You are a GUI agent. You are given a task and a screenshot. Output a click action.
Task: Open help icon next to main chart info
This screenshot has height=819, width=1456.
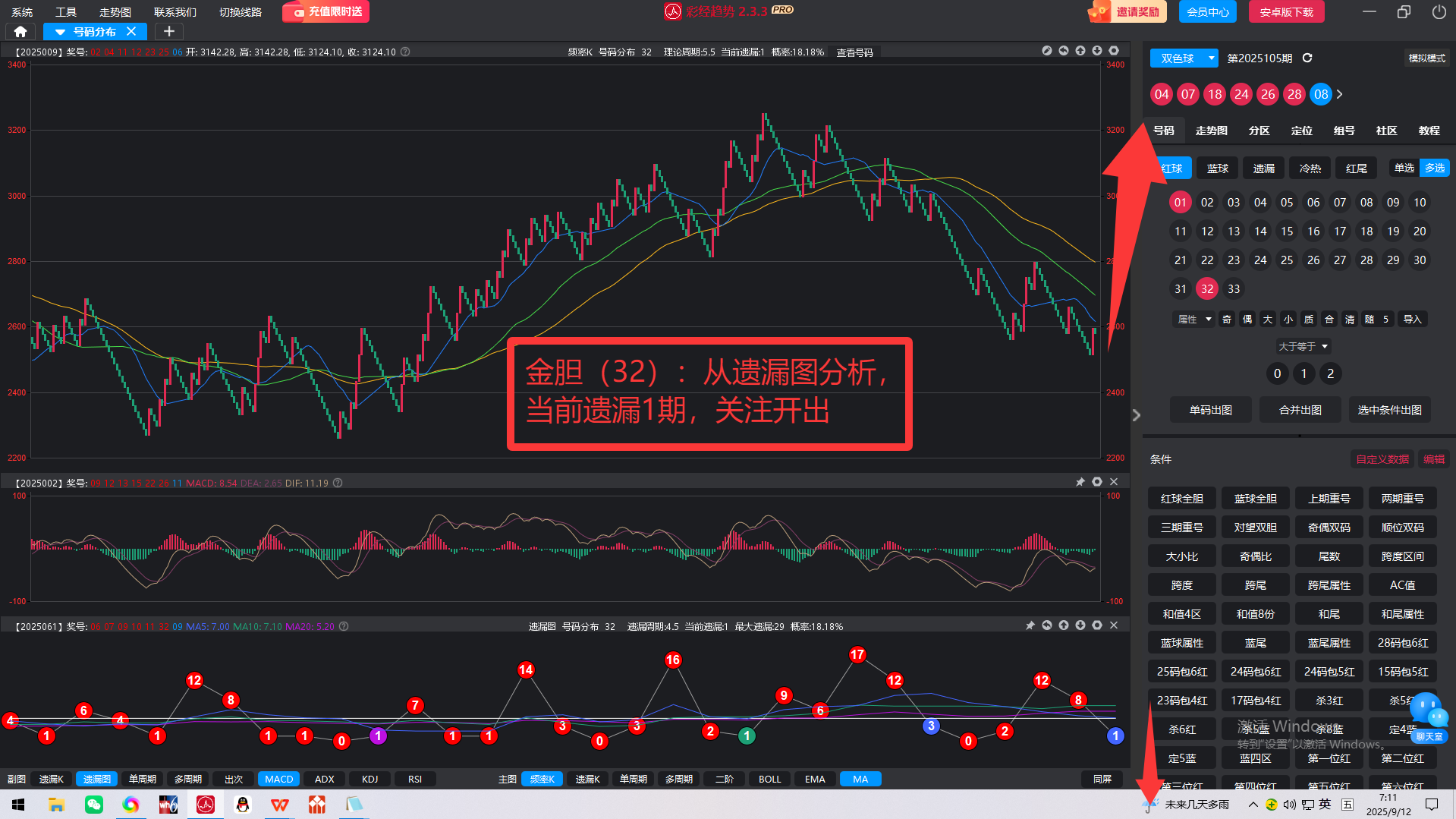(405, 52)
